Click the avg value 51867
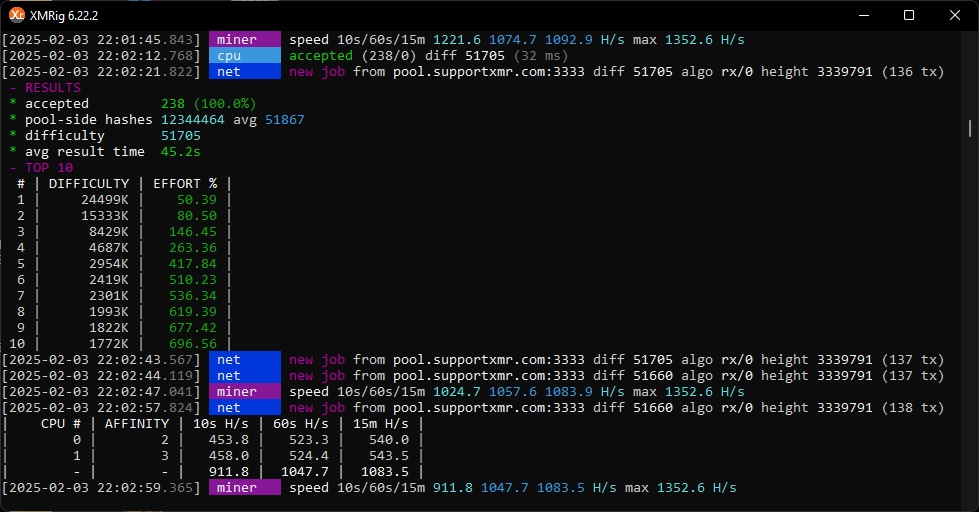 click(x=285, y=119)
